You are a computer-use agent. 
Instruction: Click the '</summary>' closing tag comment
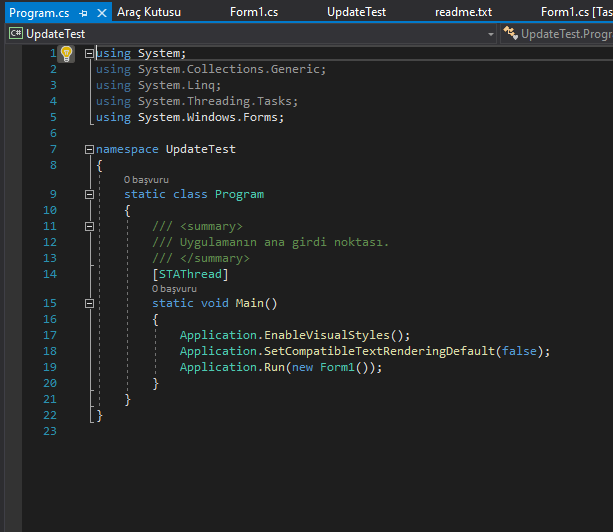215,258
